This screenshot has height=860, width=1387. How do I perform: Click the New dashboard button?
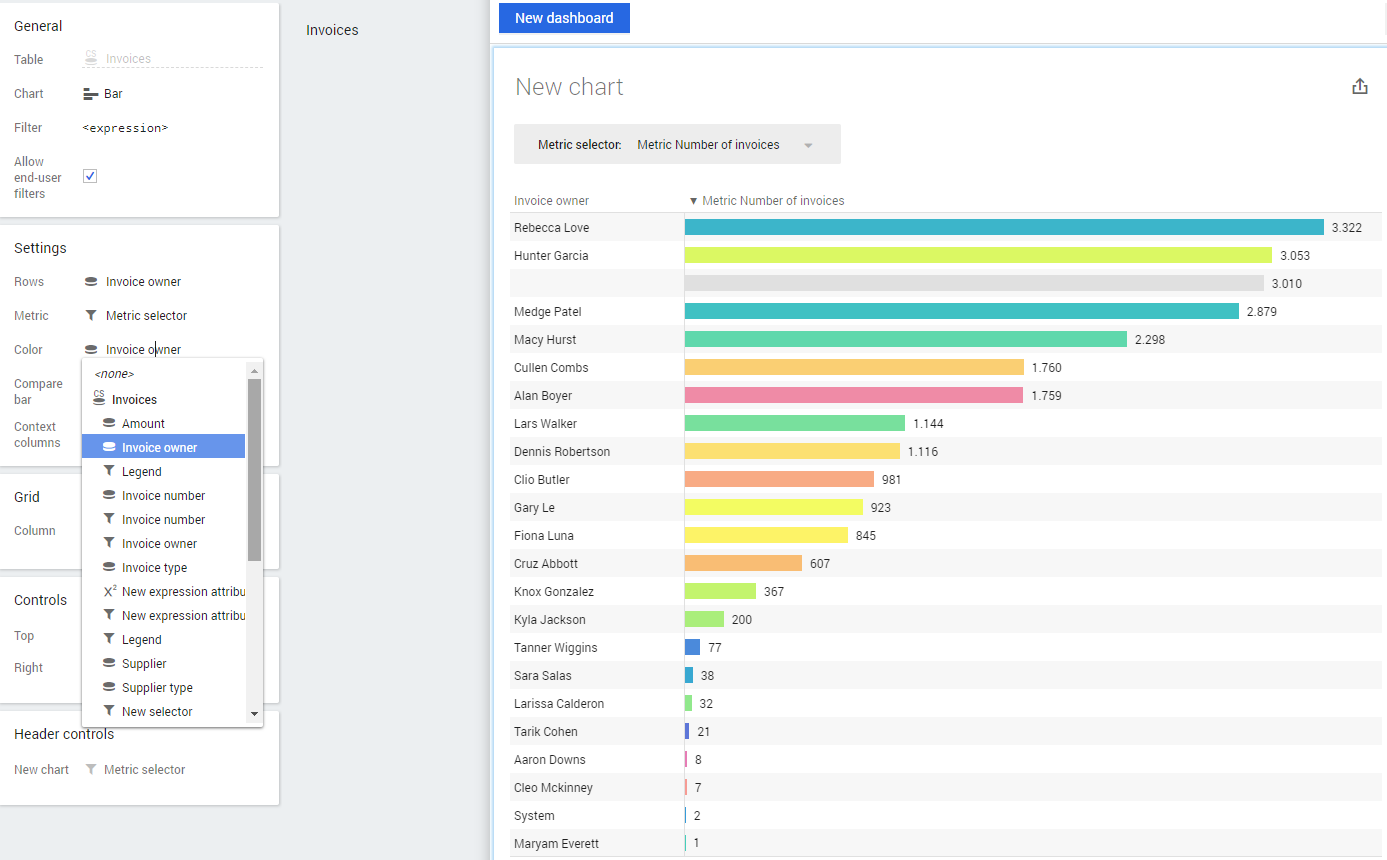[x=564, y=18]
